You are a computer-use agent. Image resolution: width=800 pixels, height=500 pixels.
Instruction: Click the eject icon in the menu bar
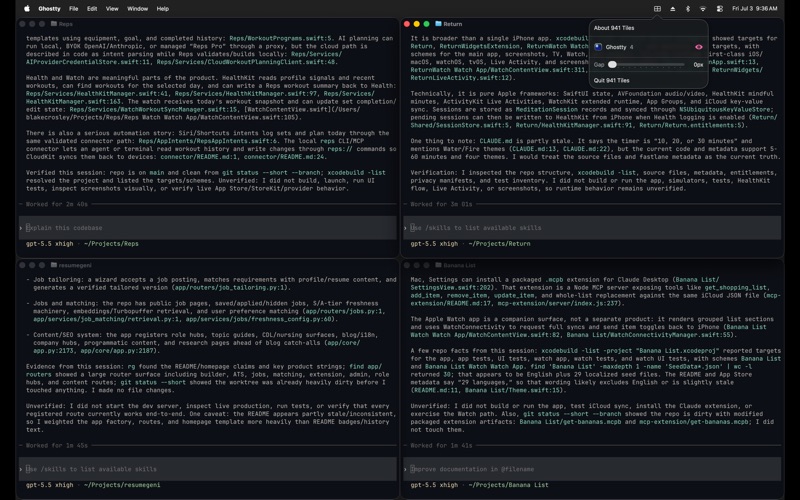672,9
